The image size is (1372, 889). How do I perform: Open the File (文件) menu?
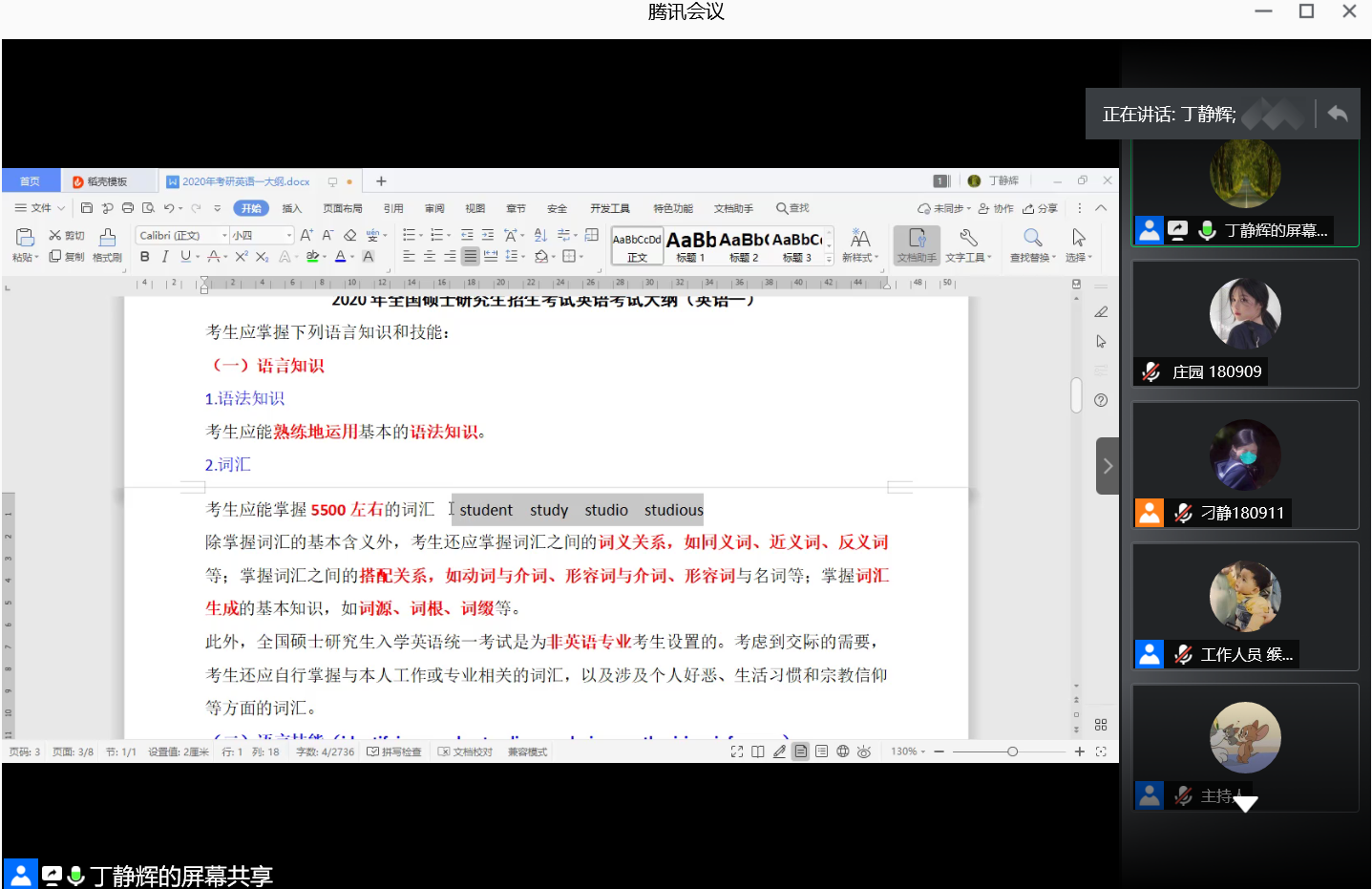tap(39, 208)
